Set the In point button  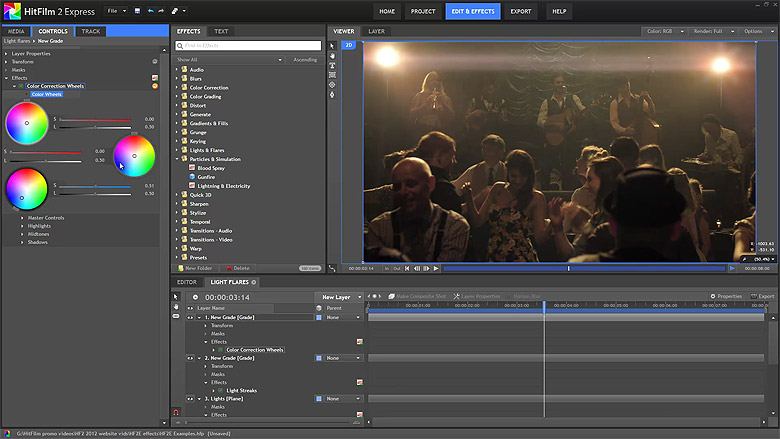[x=387, y=268]
